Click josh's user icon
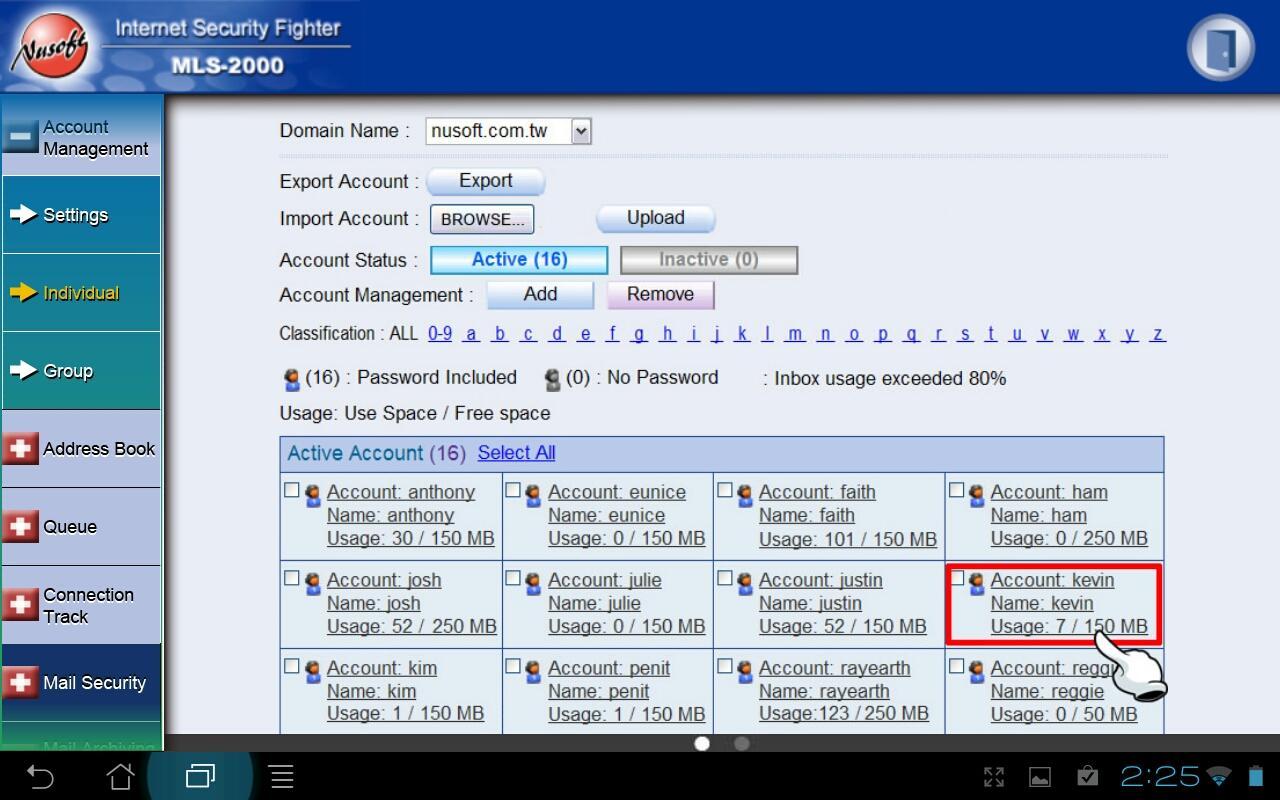Viewport: 1280px width, 800px height. click(x=312, y=584)
